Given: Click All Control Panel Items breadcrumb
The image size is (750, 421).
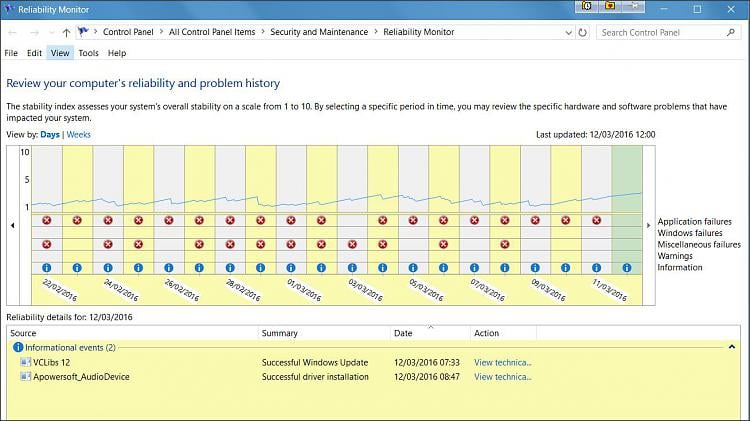Looking at the screenshot, I should [212, 32].
